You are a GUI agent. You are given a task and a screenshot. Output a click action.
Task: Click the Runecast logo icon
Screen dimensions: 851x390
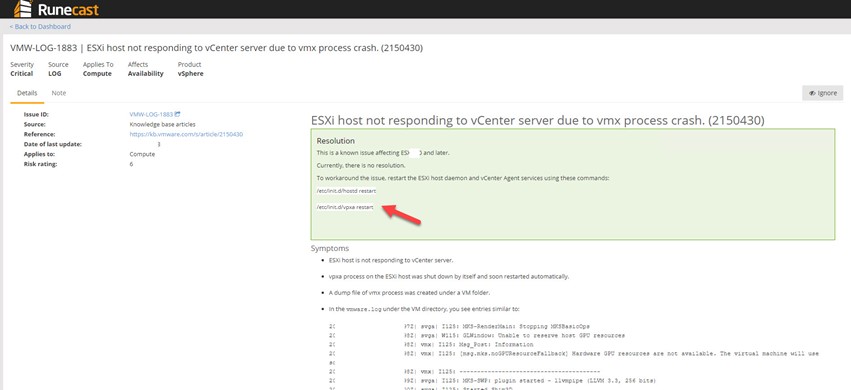click(23, 9)
